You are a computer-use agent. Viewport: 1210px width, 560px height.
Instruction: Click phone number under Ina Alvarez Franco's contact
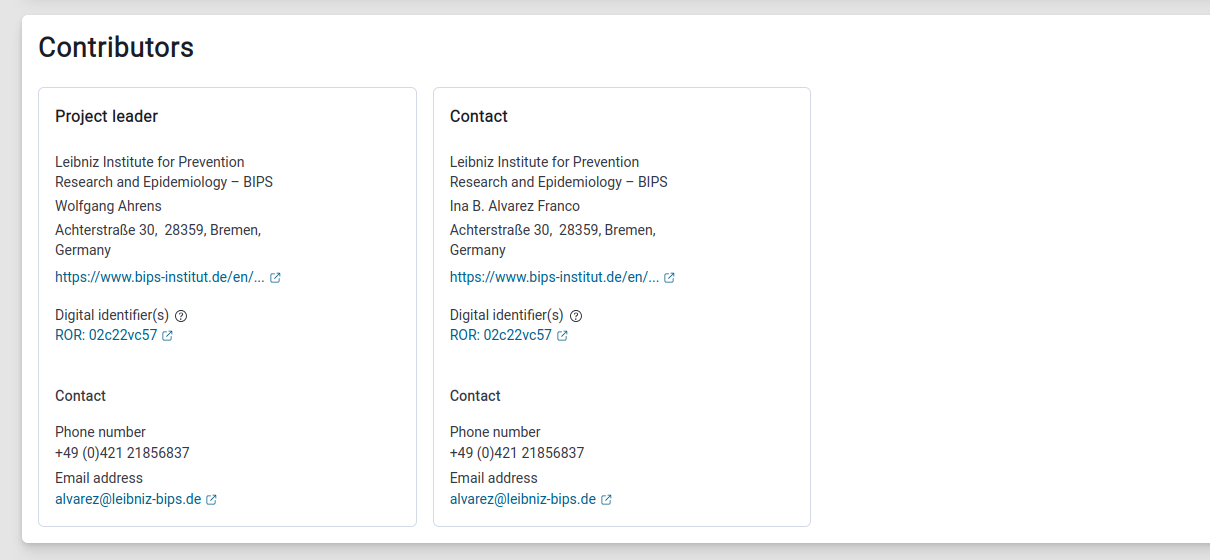coord(517,453)
